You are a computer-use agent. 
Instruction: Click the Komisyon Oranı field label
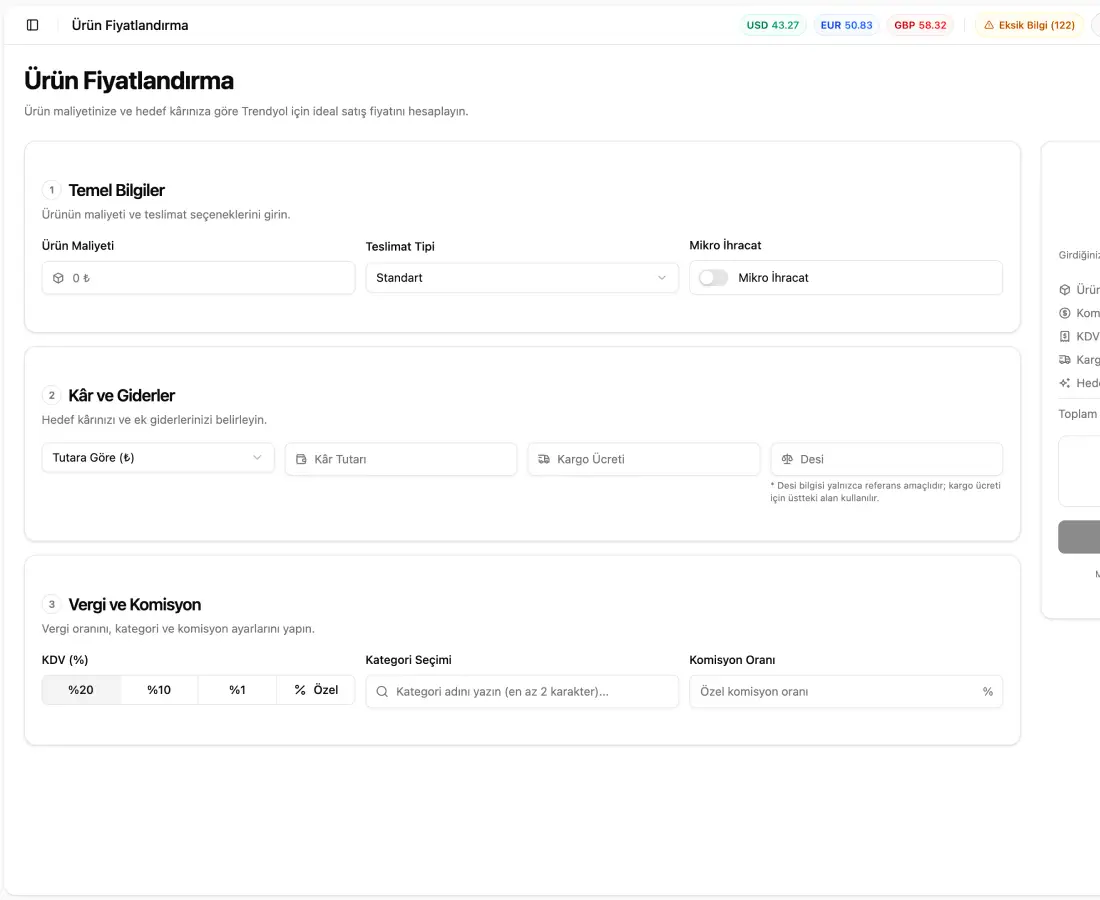point(732,660)
